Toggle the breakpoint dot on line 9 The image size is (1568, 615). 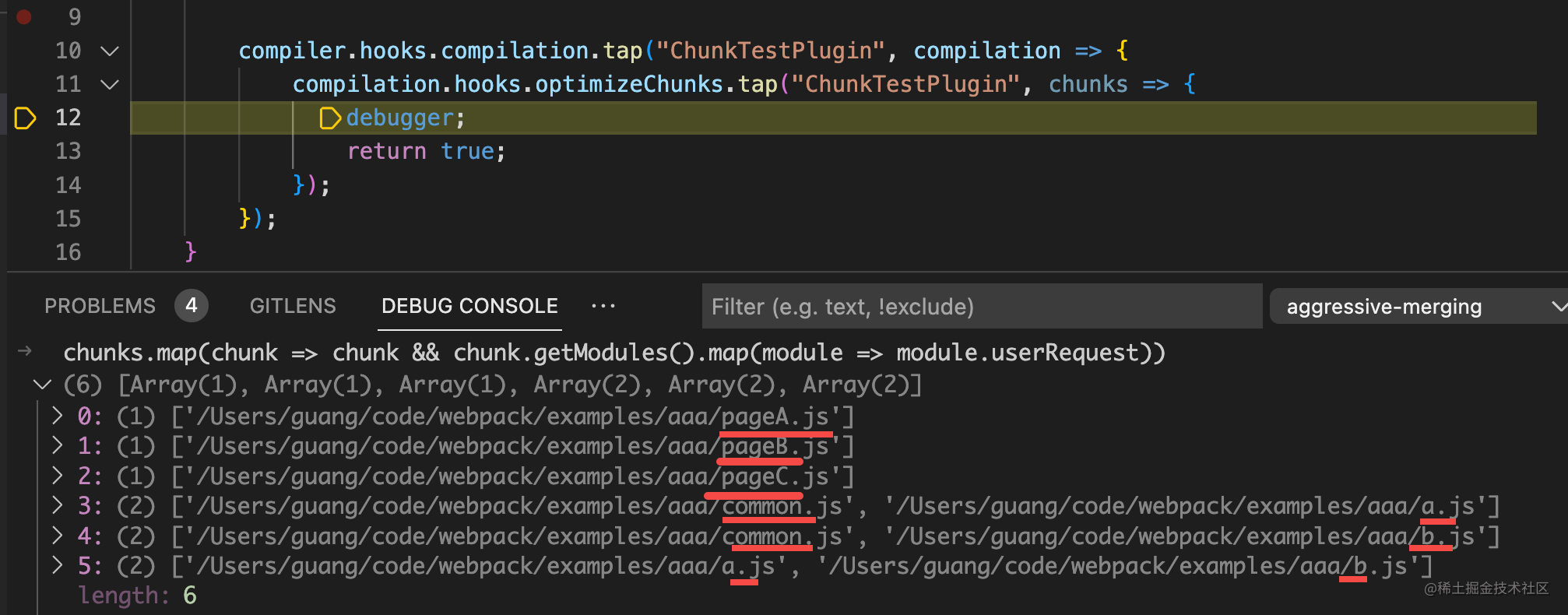[x=24, y=16]
